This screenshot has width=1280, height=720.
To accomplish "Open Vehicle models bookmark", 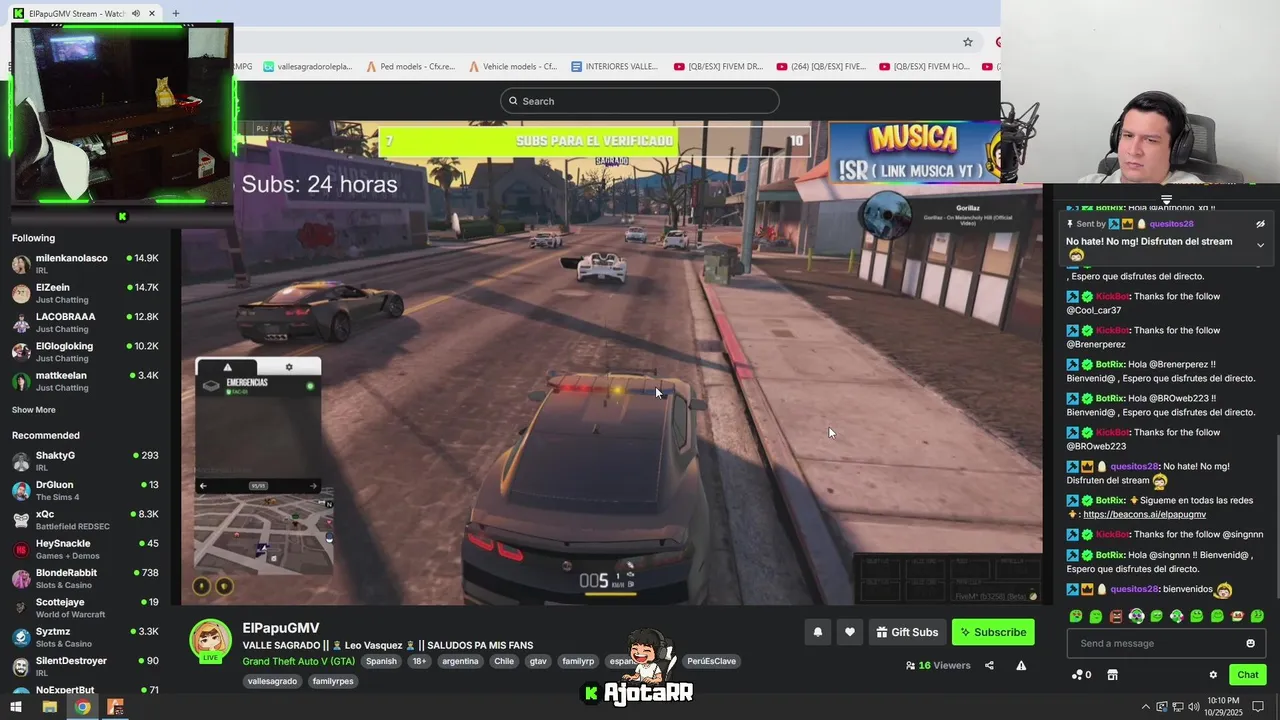I will pos(512,67).
